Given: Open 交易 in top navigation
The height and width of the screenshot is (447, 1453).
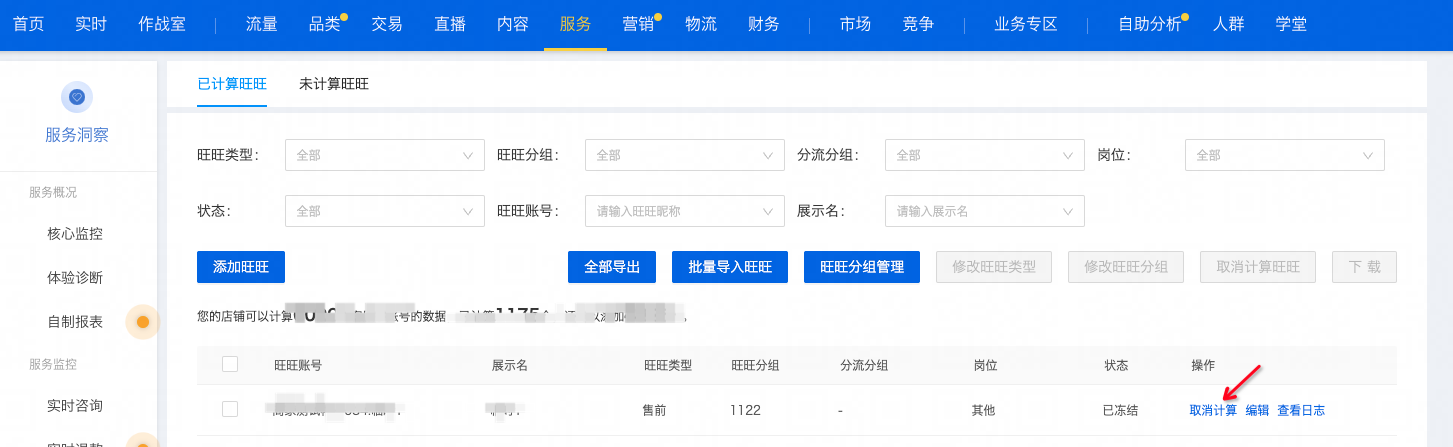Looking at the screenshot, I should (x=387, y=24).
